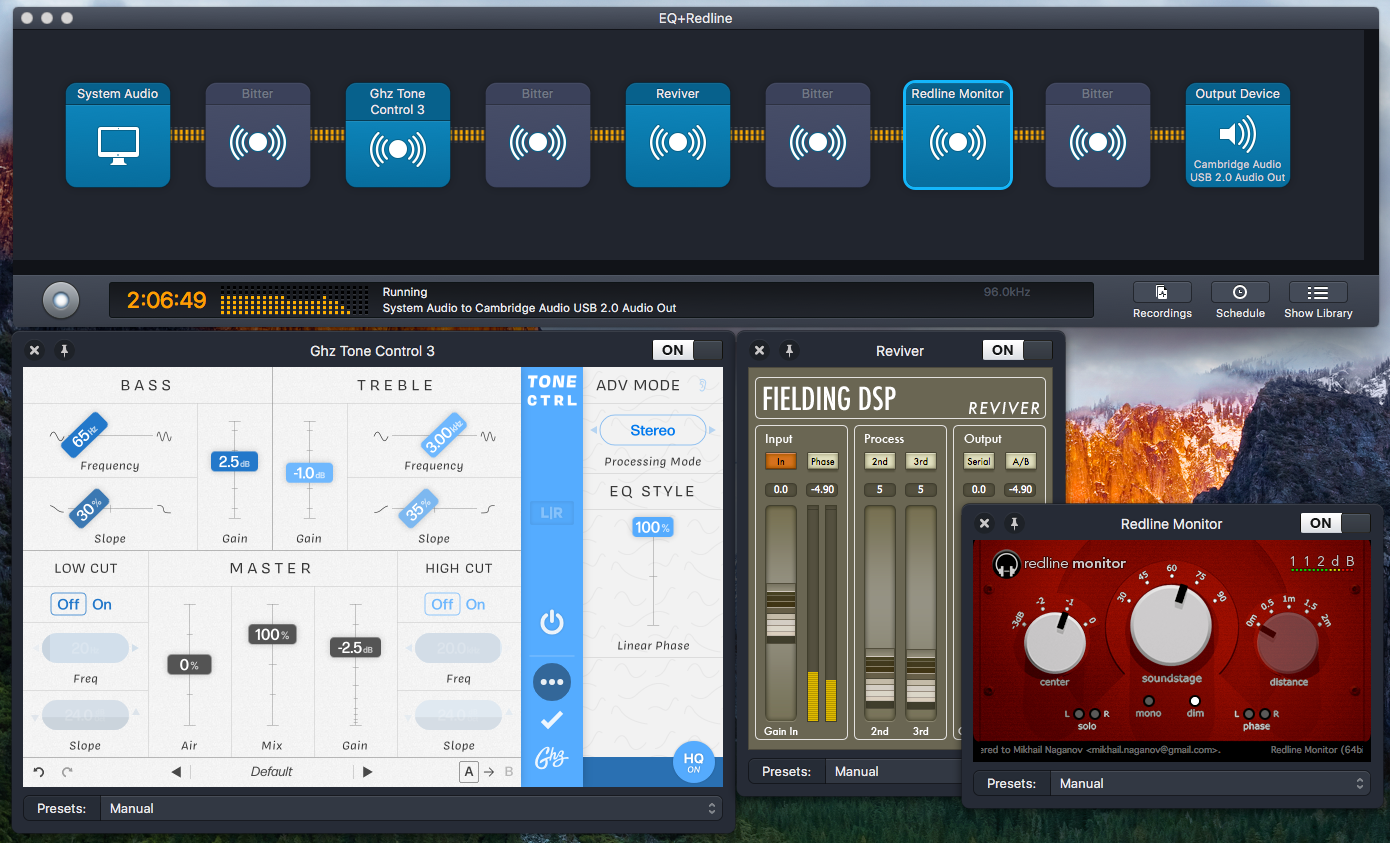Toggle the HQ ON button

694,762
